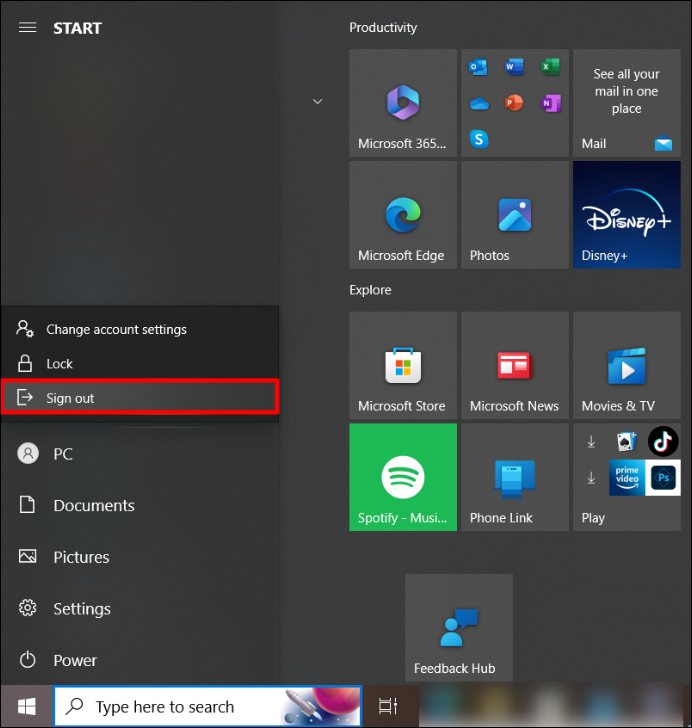This screenshot has width=692, height=728.
Task: Open the Photos tile
Action: [x=515, y=214]
